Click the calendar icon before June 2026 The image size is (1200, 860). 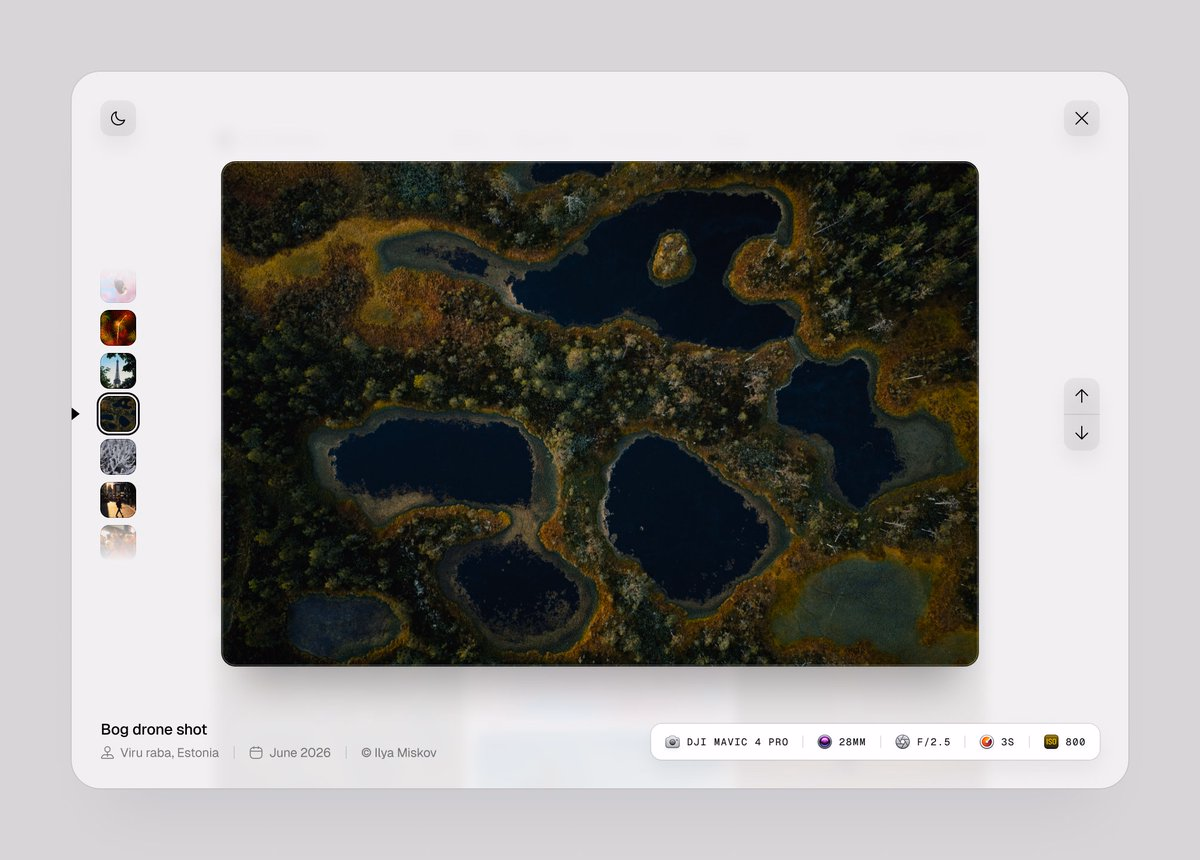pos(256,753)
